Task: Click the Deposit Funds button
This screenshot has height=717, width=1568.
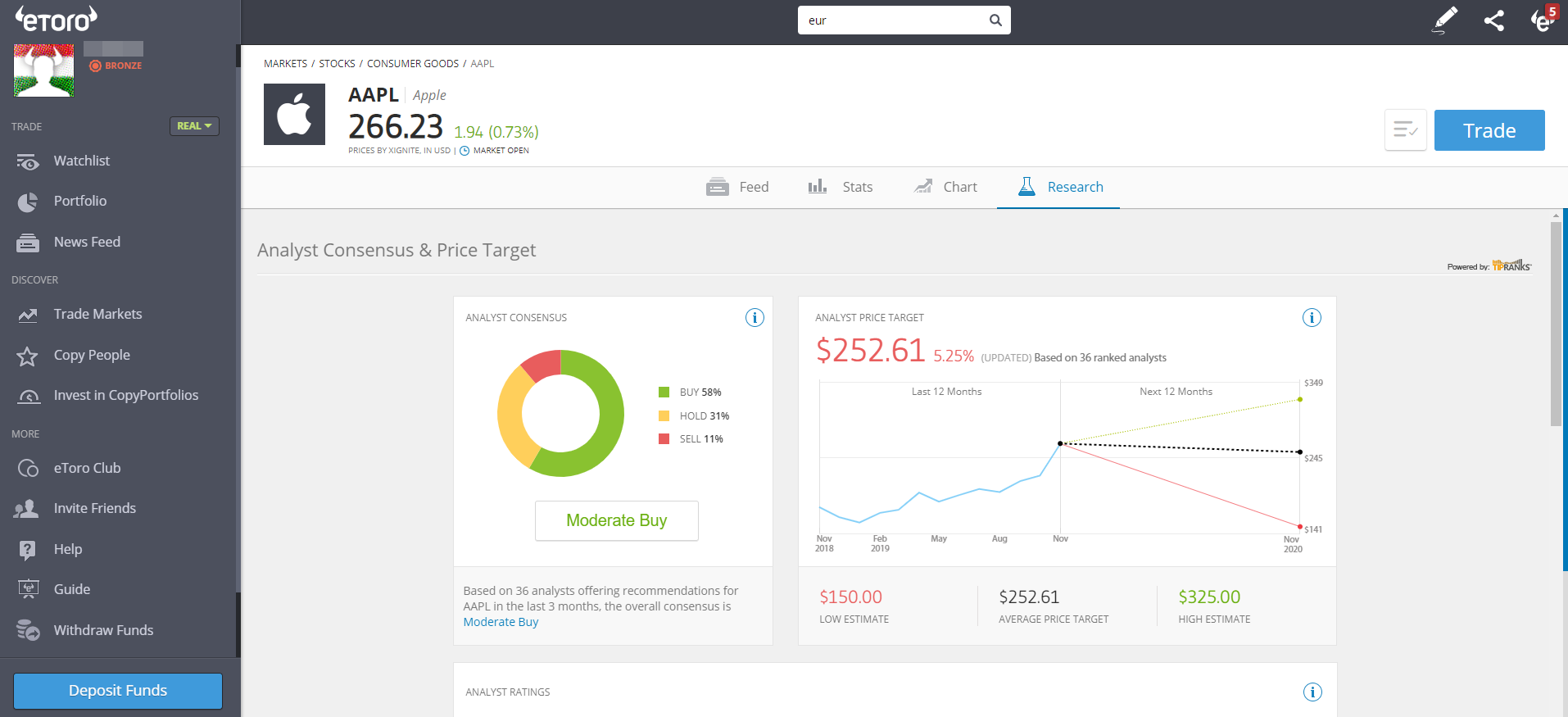Action: tap(118, 691)
